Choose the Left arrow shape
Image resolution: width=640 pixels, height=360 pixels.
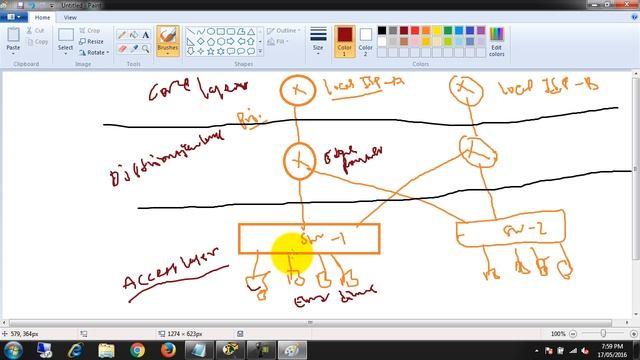(x=241, y=41)
